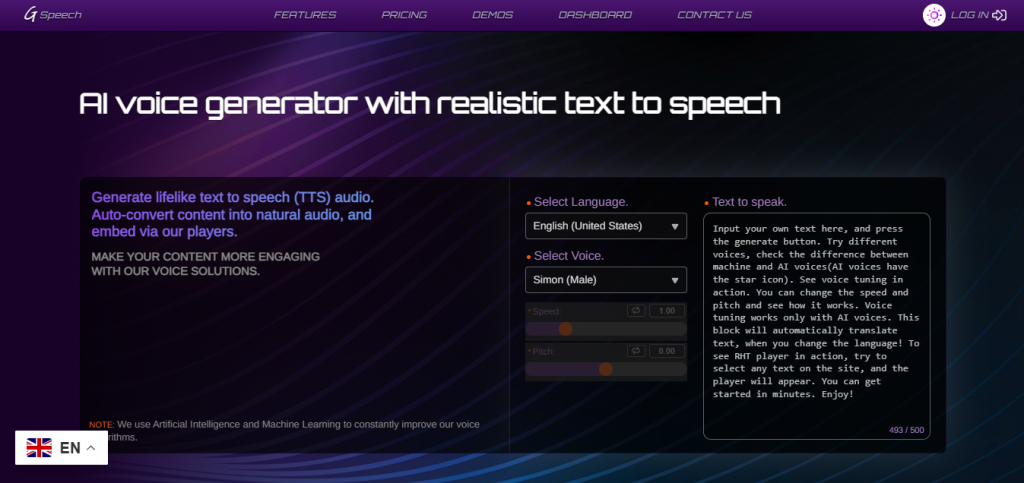Screen dimensions: 1024x483
Task: Click the speed value field 1.00
Action: click(667, 311)
